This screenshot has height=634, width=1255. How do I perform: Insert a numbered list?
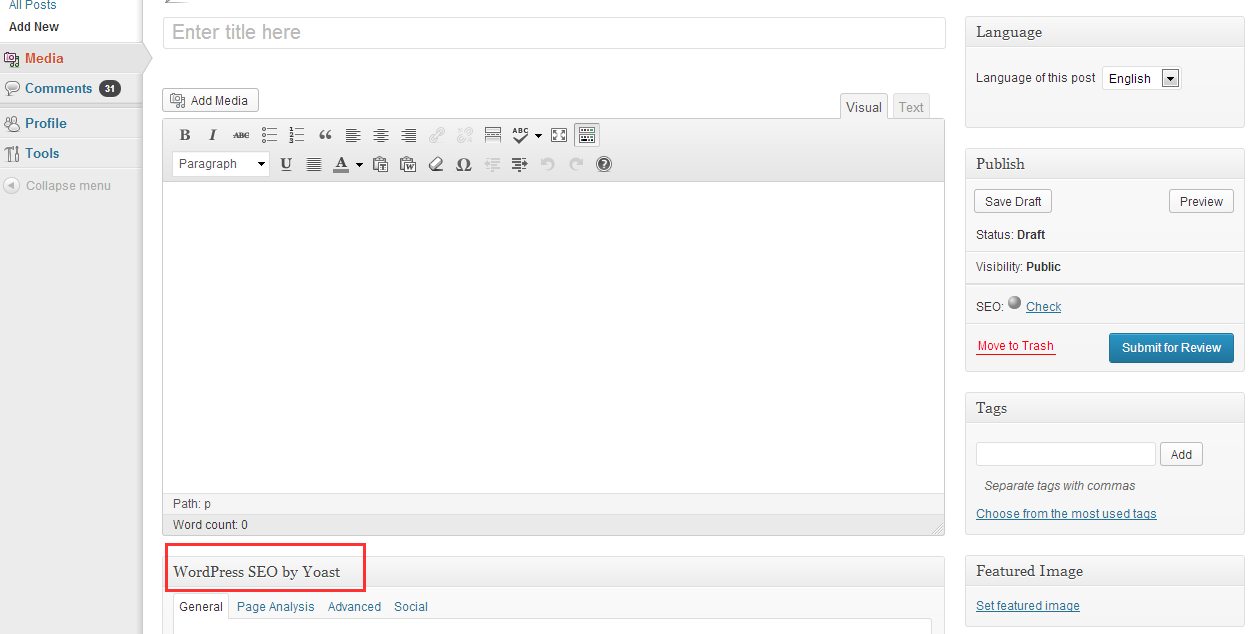tap(296, 135)
